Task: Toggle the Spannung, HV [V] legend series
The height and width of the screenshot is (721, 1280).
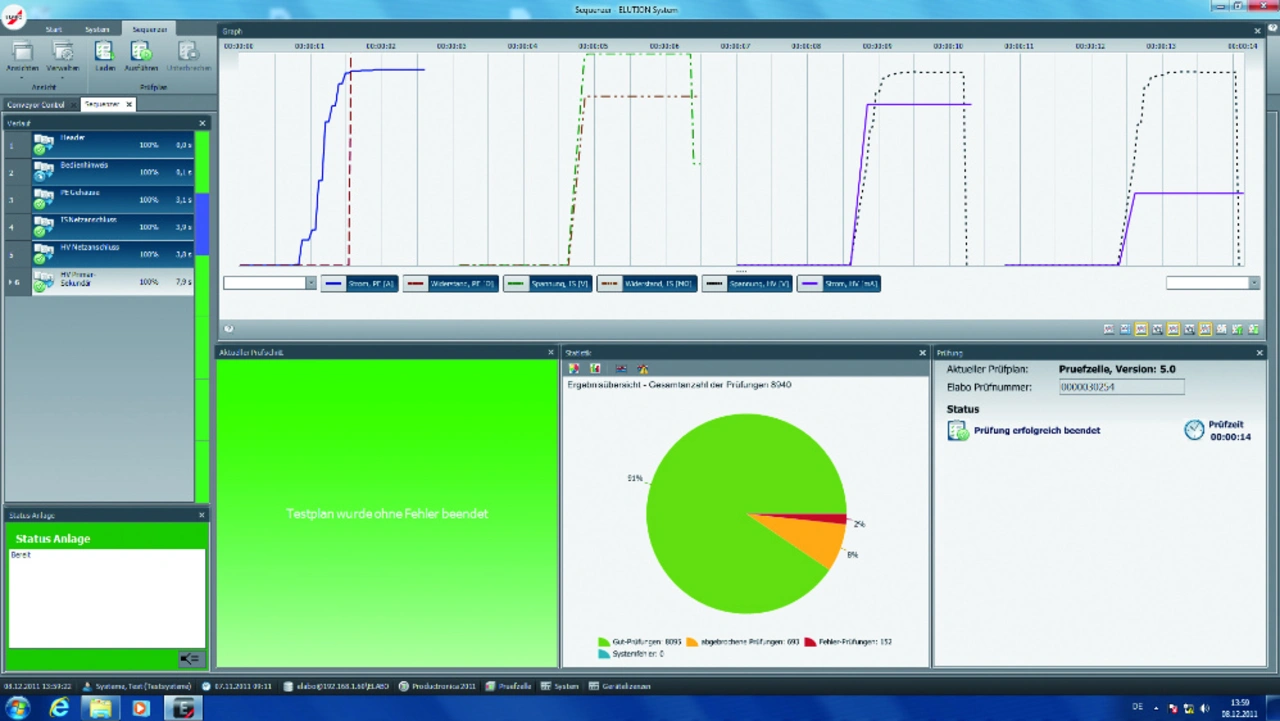Action: click(x=747, y=284)
